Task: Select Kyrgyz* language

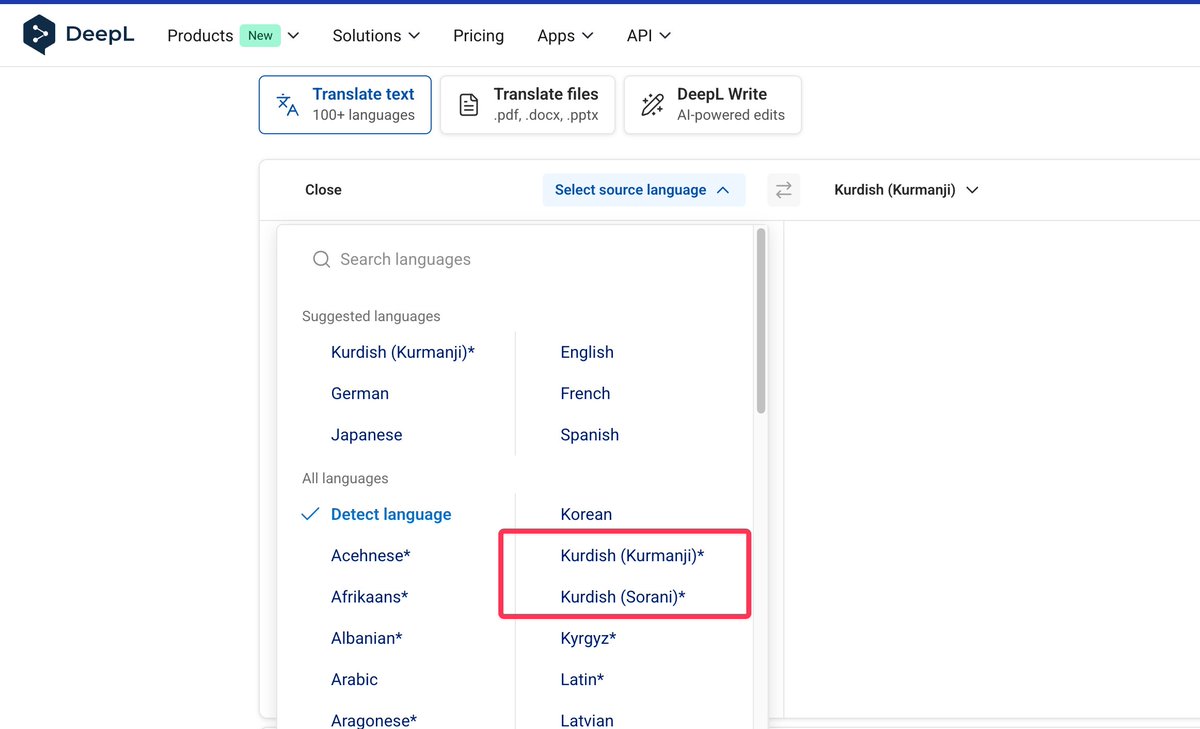Action: 588,638
